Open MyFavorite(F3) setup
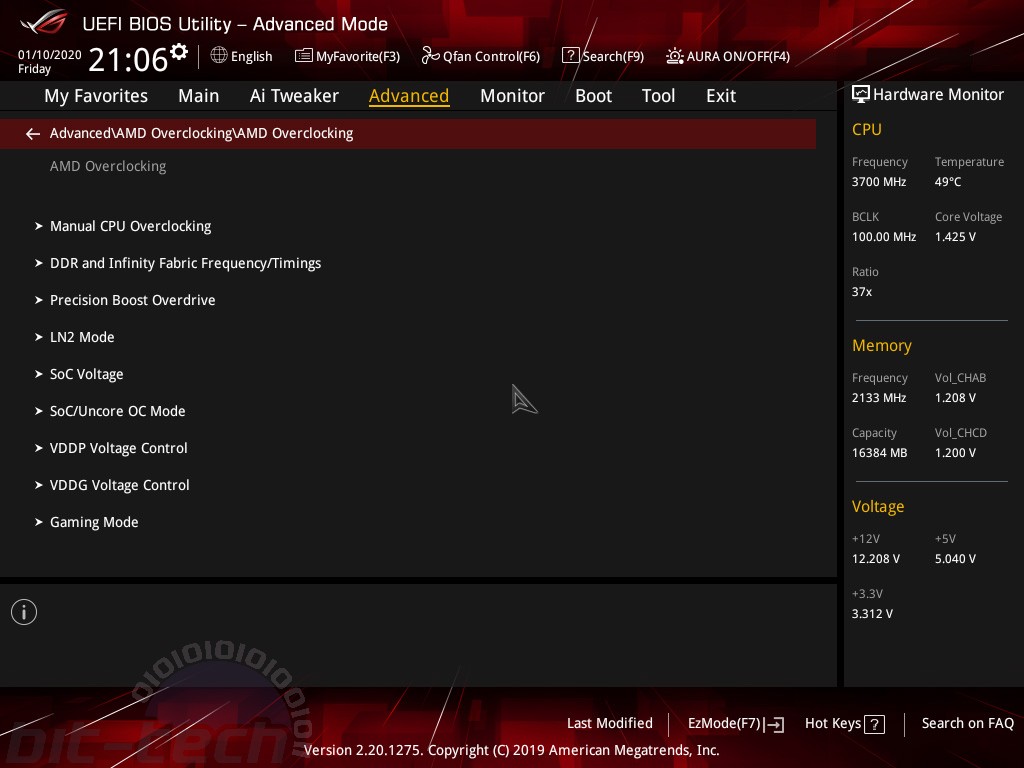The image size is (1024, 768). point(347,56)
